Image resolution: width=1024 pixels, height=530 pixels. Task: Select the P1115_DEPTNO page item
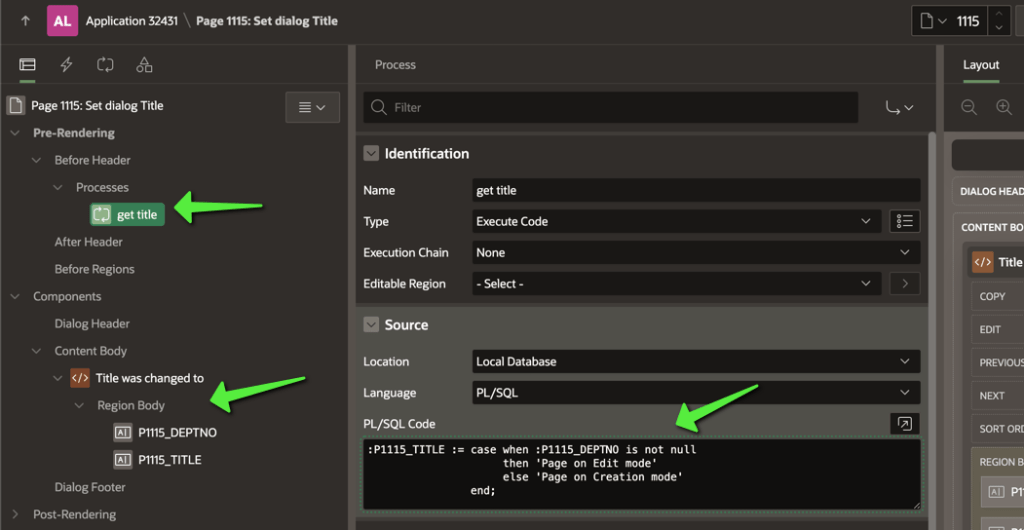tap(176, 433)
